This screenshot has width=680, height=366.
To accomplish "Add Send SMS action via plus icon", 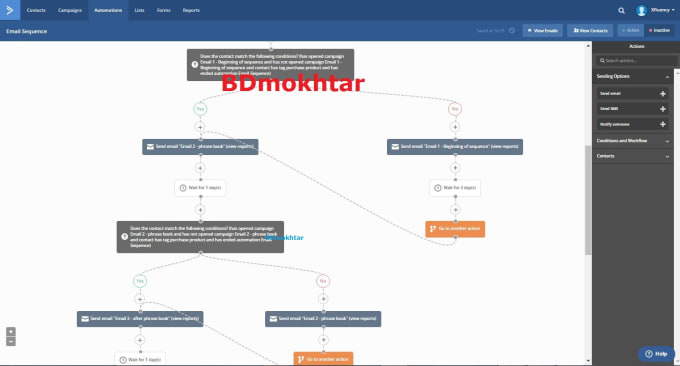I will [x=663, y=109].
